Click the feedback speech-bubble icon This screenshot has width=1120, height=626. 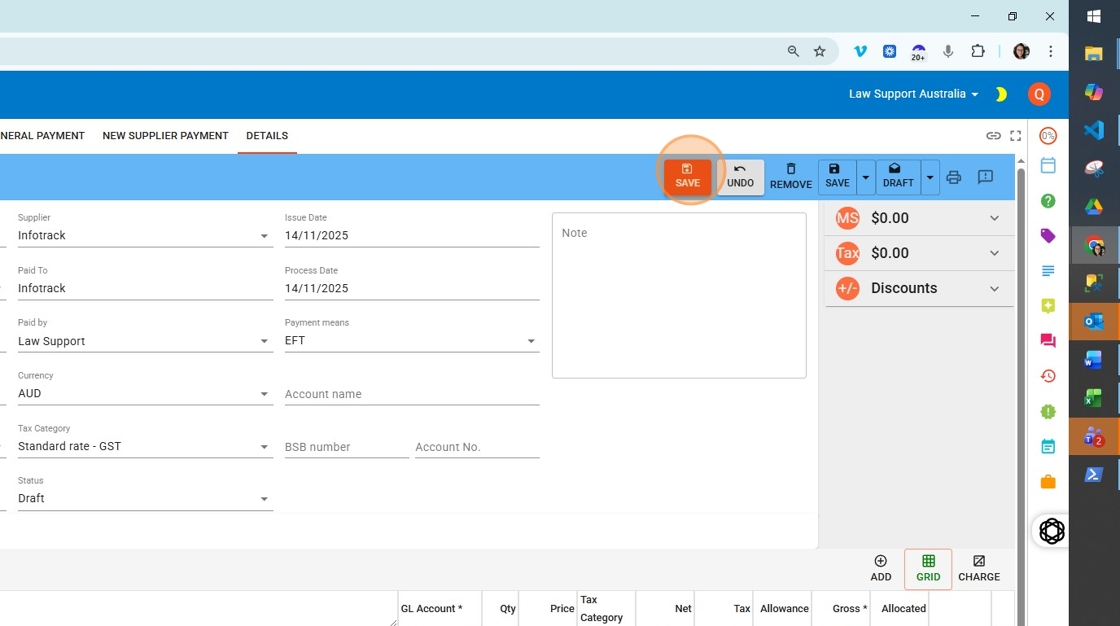(x=985, y=176)
